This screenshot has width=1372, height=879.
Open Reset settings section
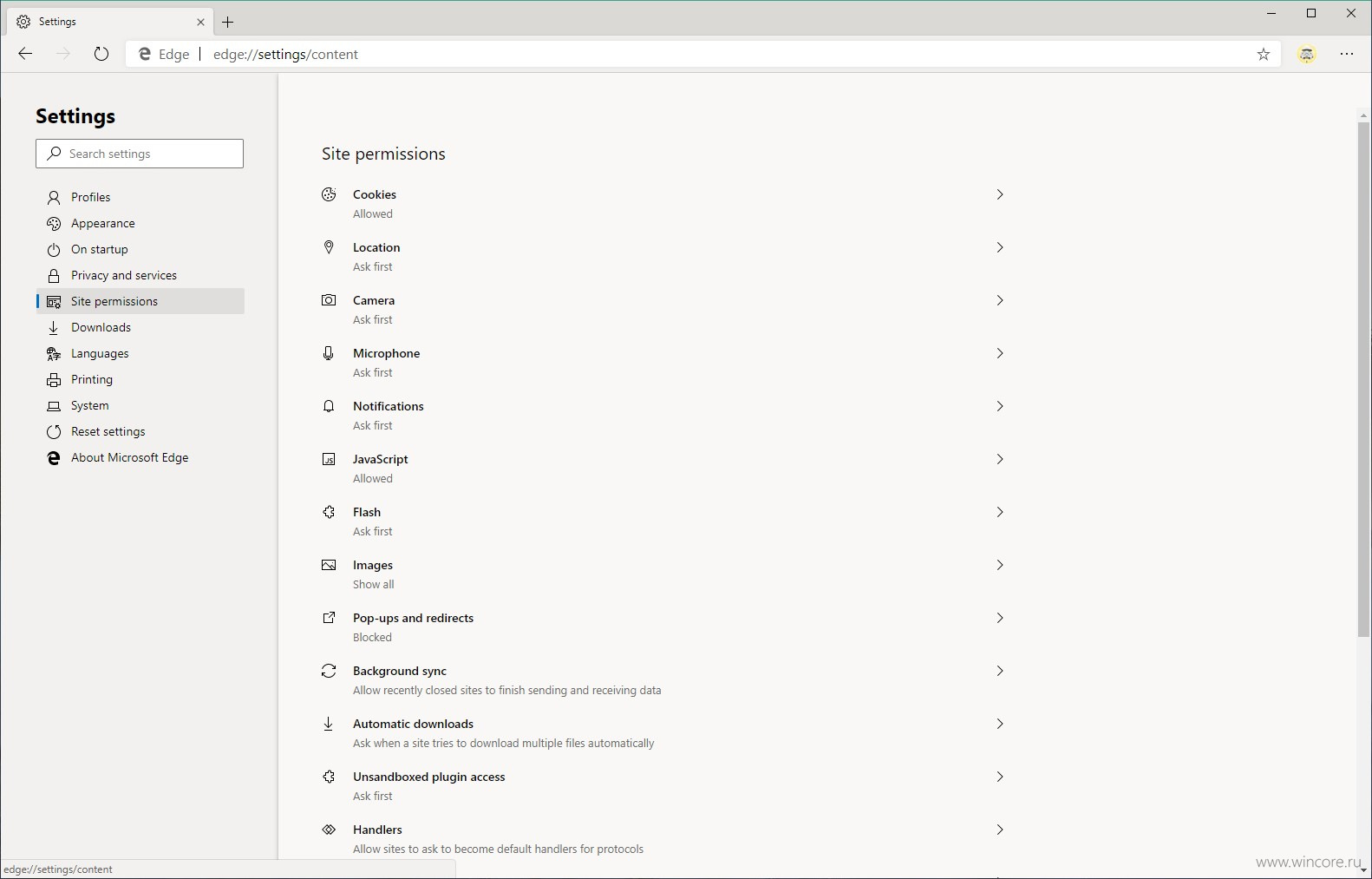point(140,431)
